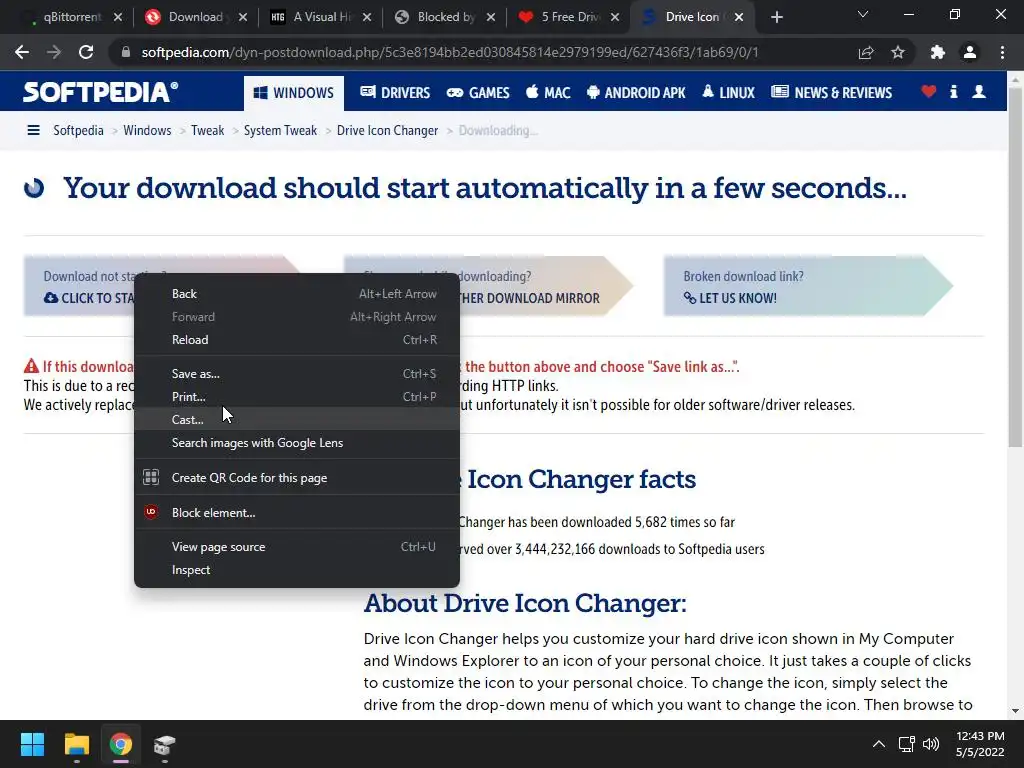This screenshot has height=768, width=1024.
Task: Choose Back in the context menu
Action: [x=296, y=294]
